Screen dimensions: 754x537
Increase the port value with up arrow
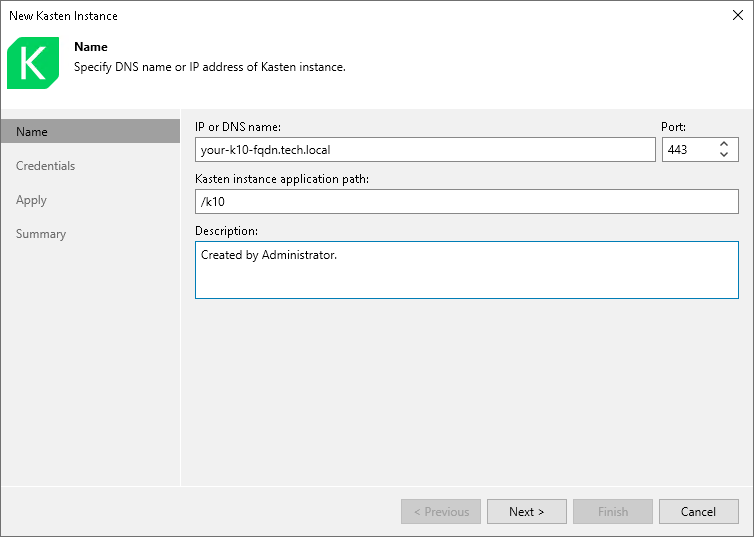tap(724, 144)
